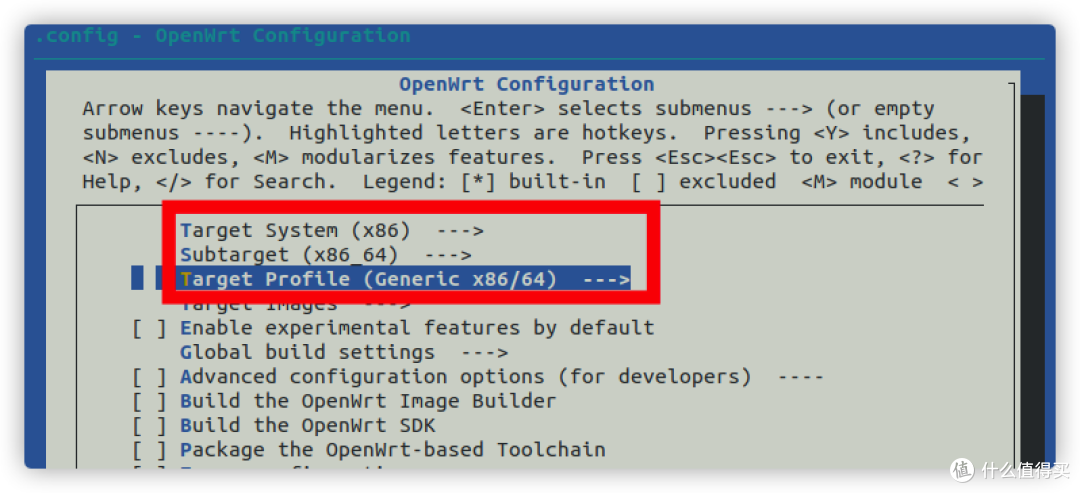Click the Build the OpenWrt Image Builder label

[x=368, y=401]
